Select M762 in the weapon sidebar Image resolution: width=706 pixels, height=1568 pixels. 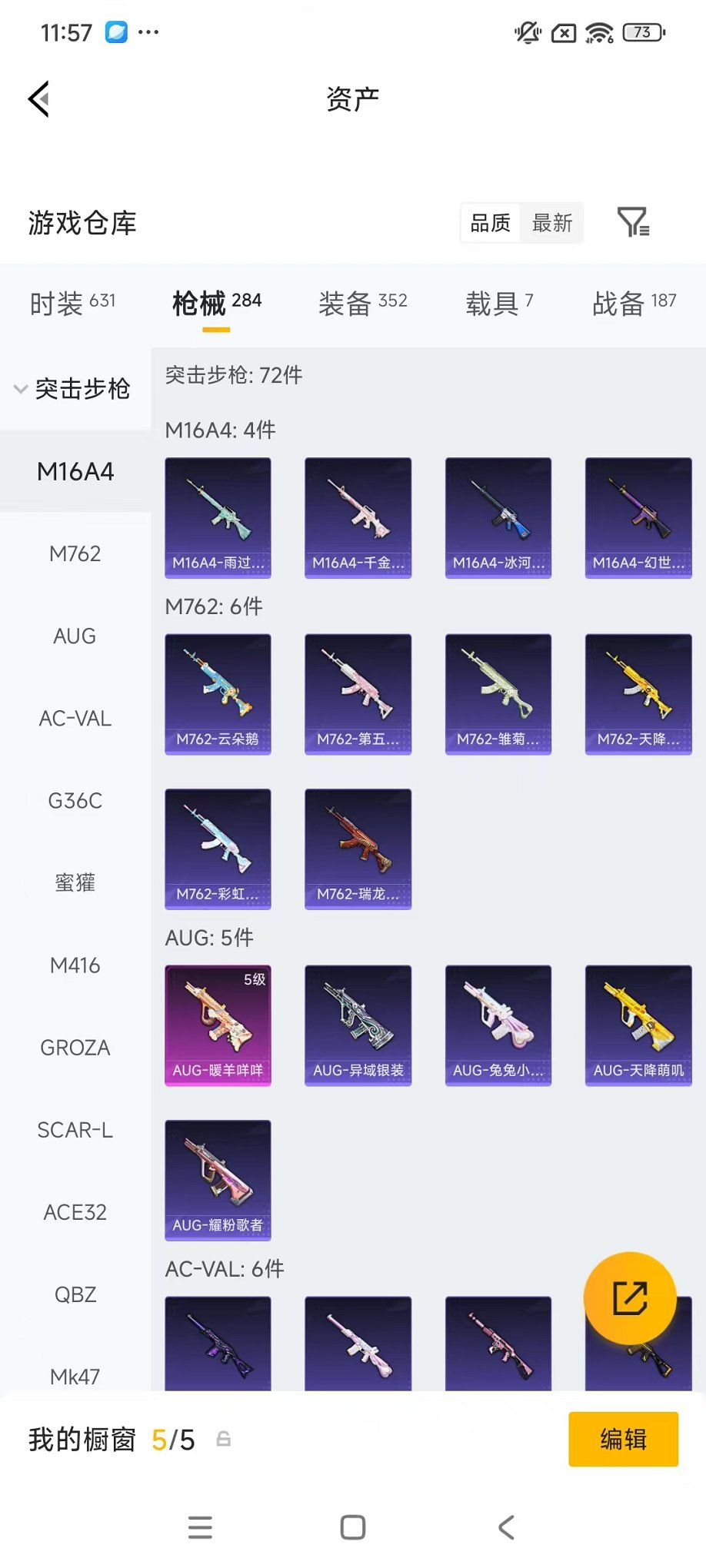coord(75,553)
